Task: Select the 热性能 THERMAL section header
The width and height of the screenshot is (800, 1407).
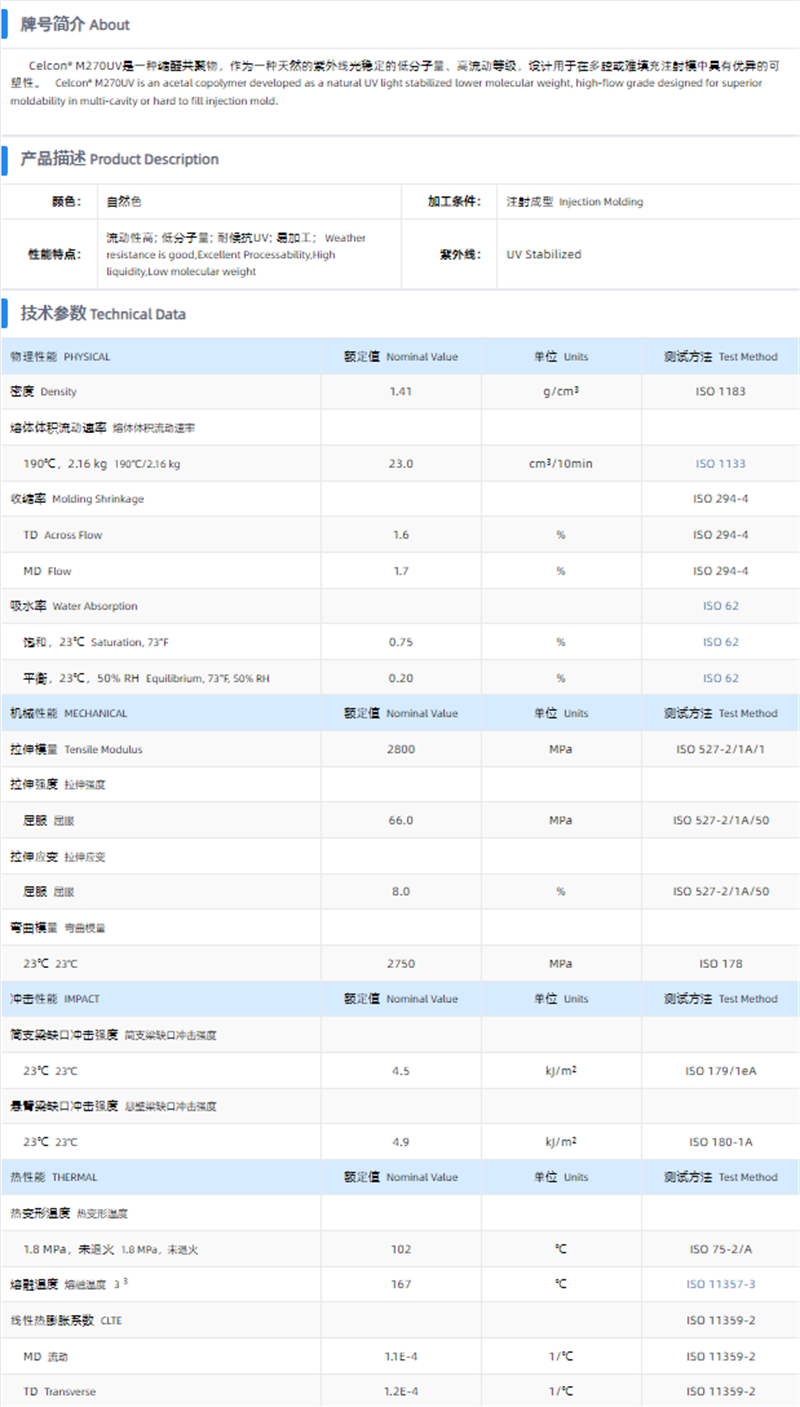Action: click(54, 1178)
